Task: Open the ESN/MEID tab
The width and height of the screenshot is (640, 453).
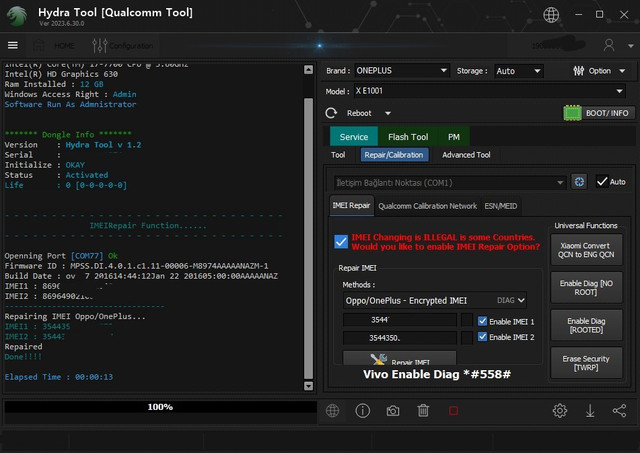Action: [500, 206]
